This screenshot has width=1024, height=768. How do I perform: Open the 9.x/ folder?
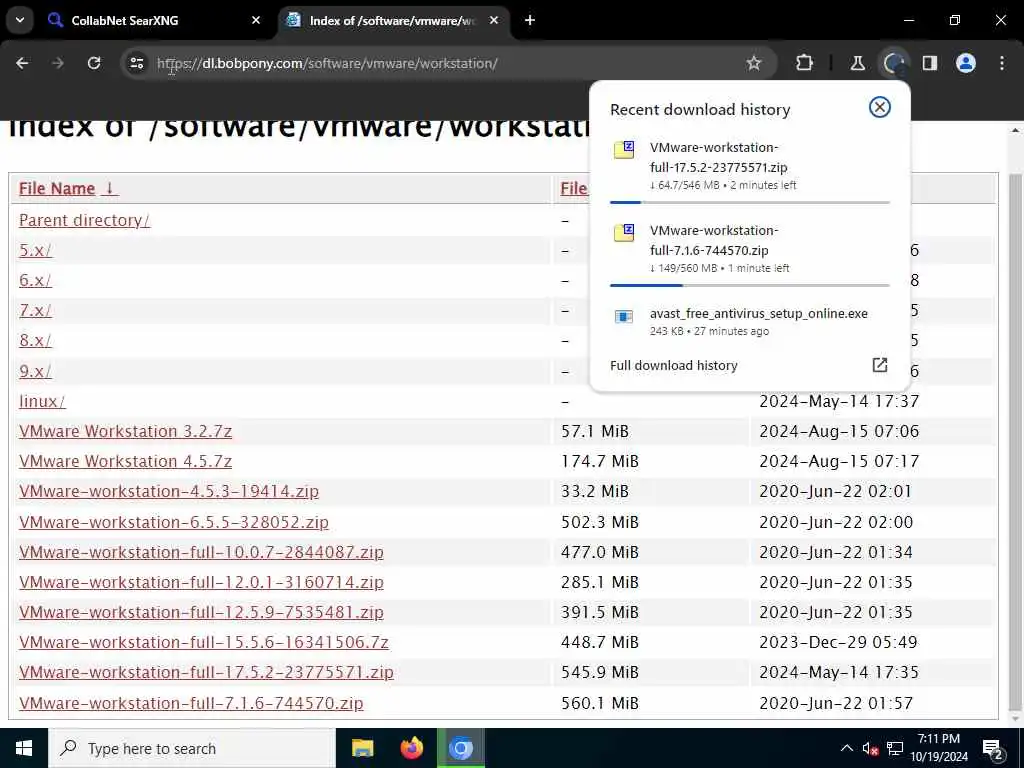pos(35,371)
